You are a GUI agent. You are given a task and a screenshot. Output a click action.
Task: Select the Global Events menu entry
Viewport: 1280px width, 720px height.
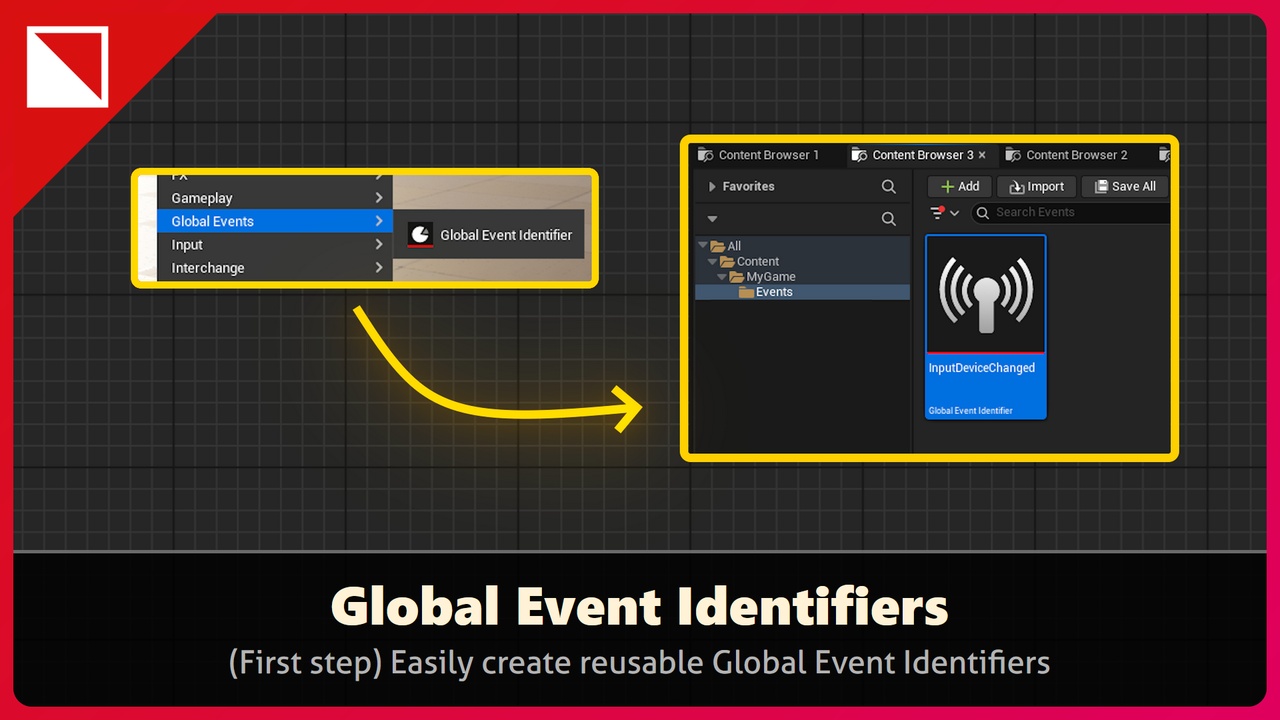275,221
